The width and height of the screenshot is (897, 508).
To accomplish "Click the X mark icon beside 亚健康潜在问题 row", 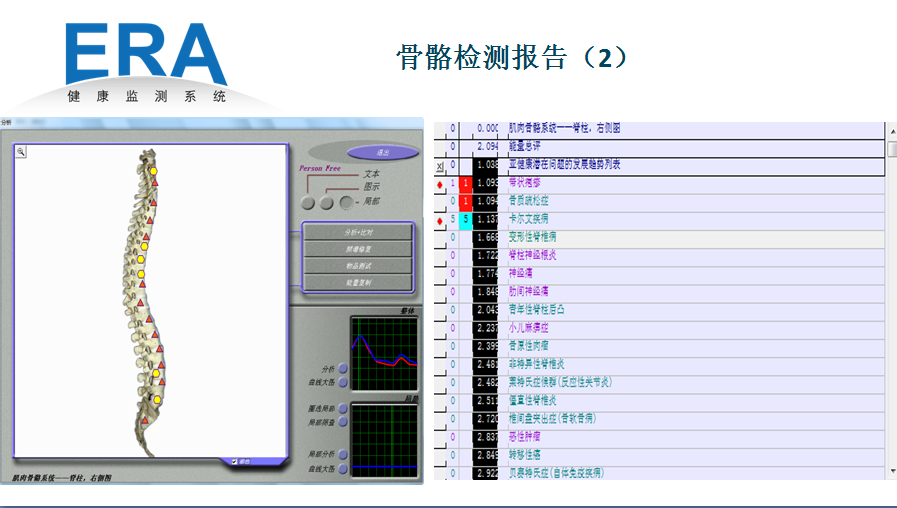I will 440,166.
